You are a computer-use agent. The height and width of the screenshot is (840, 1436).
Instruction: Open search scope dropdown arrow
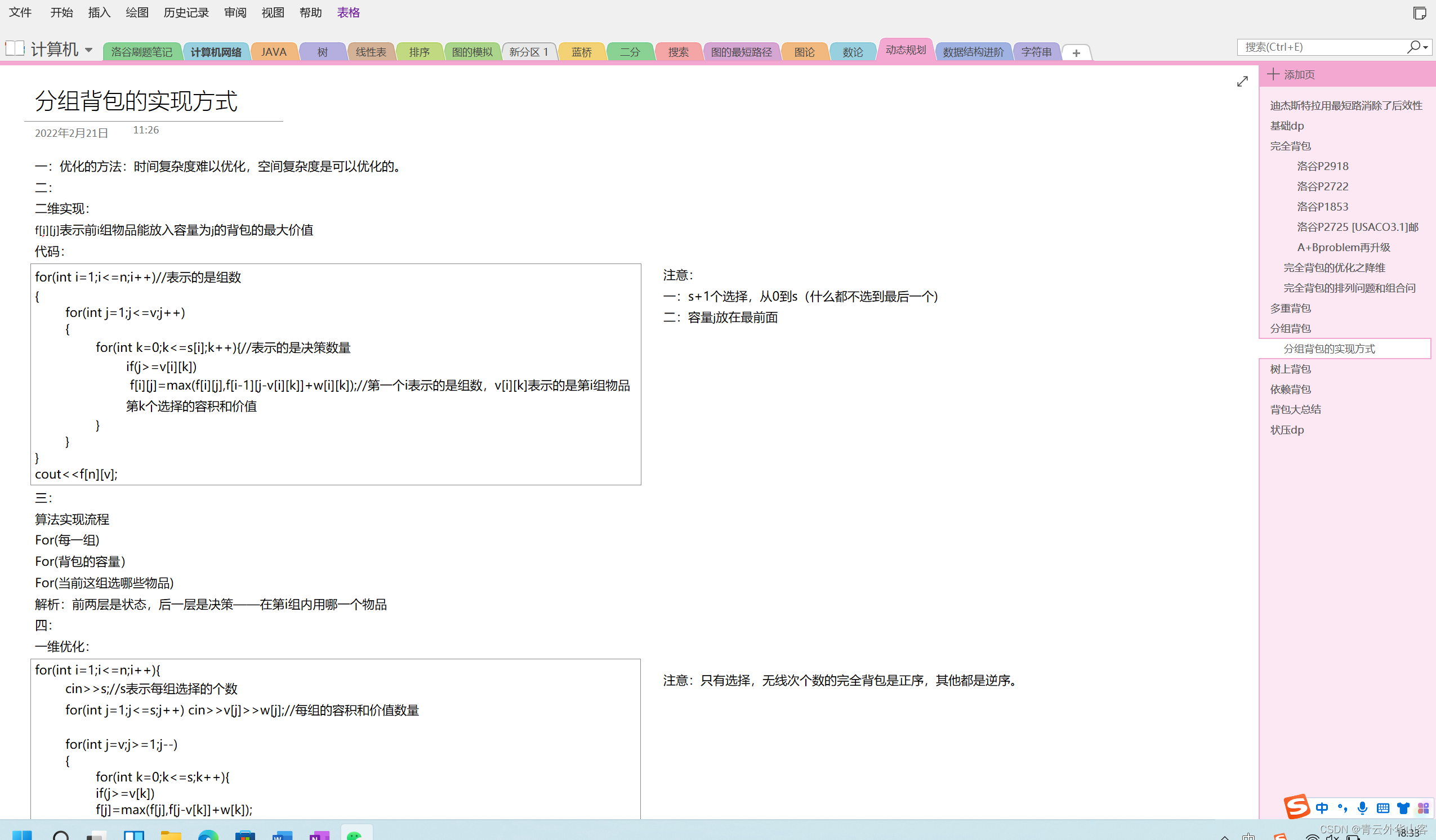tap(1426, 47)
